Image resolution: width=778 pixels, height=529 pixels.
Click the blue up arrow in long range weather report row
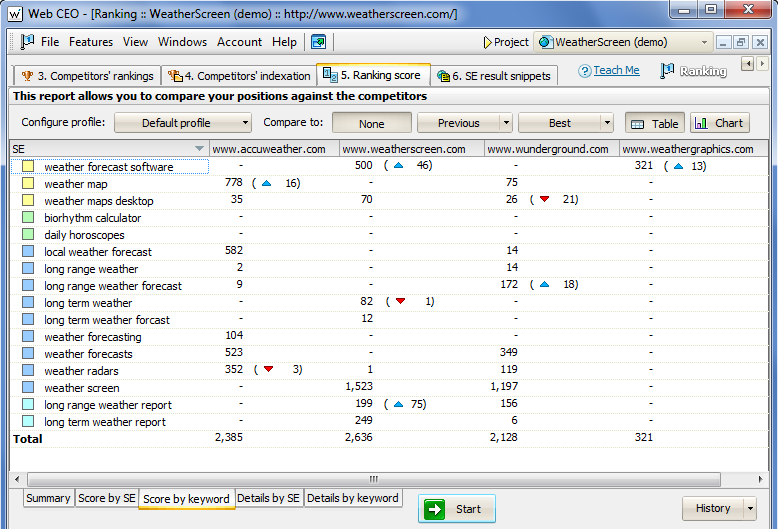(398, 404)
